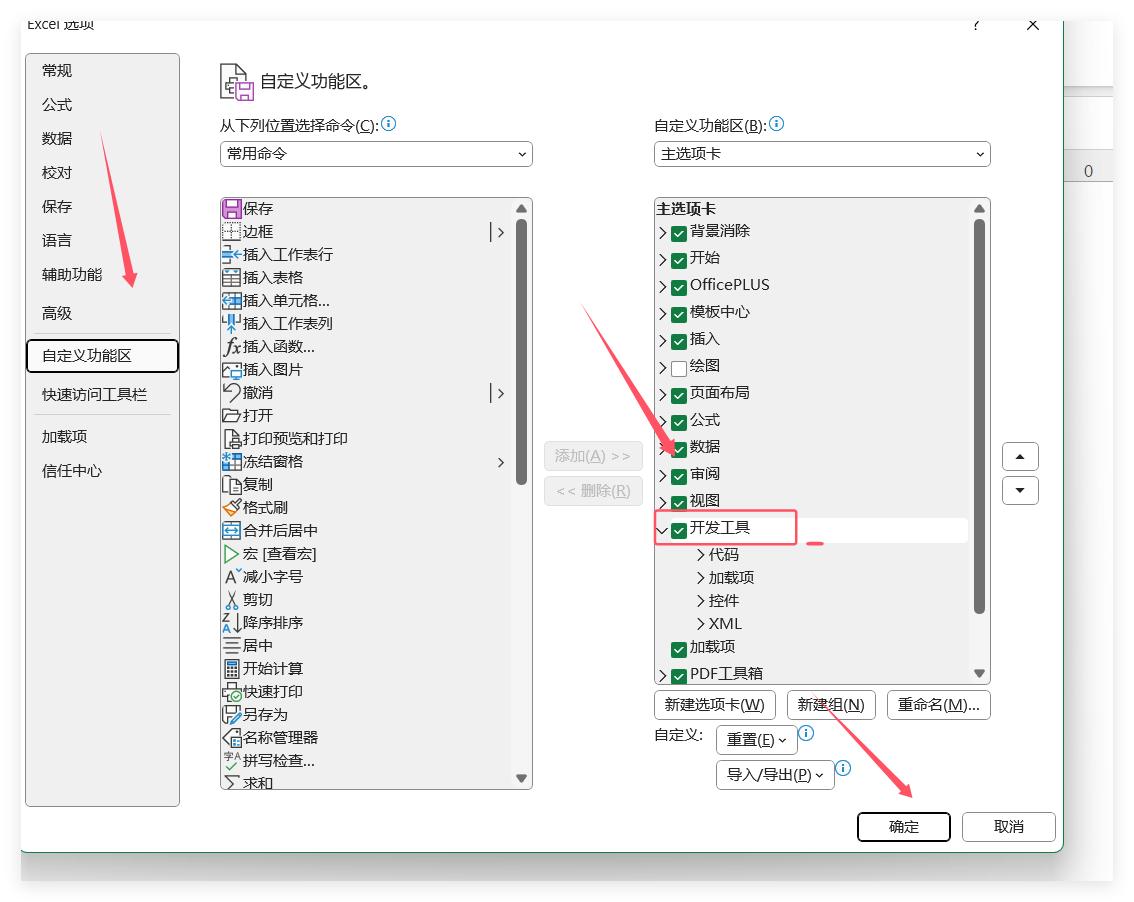
Task: Select the 边框 border command icon
Action: [x=231, y=232]
